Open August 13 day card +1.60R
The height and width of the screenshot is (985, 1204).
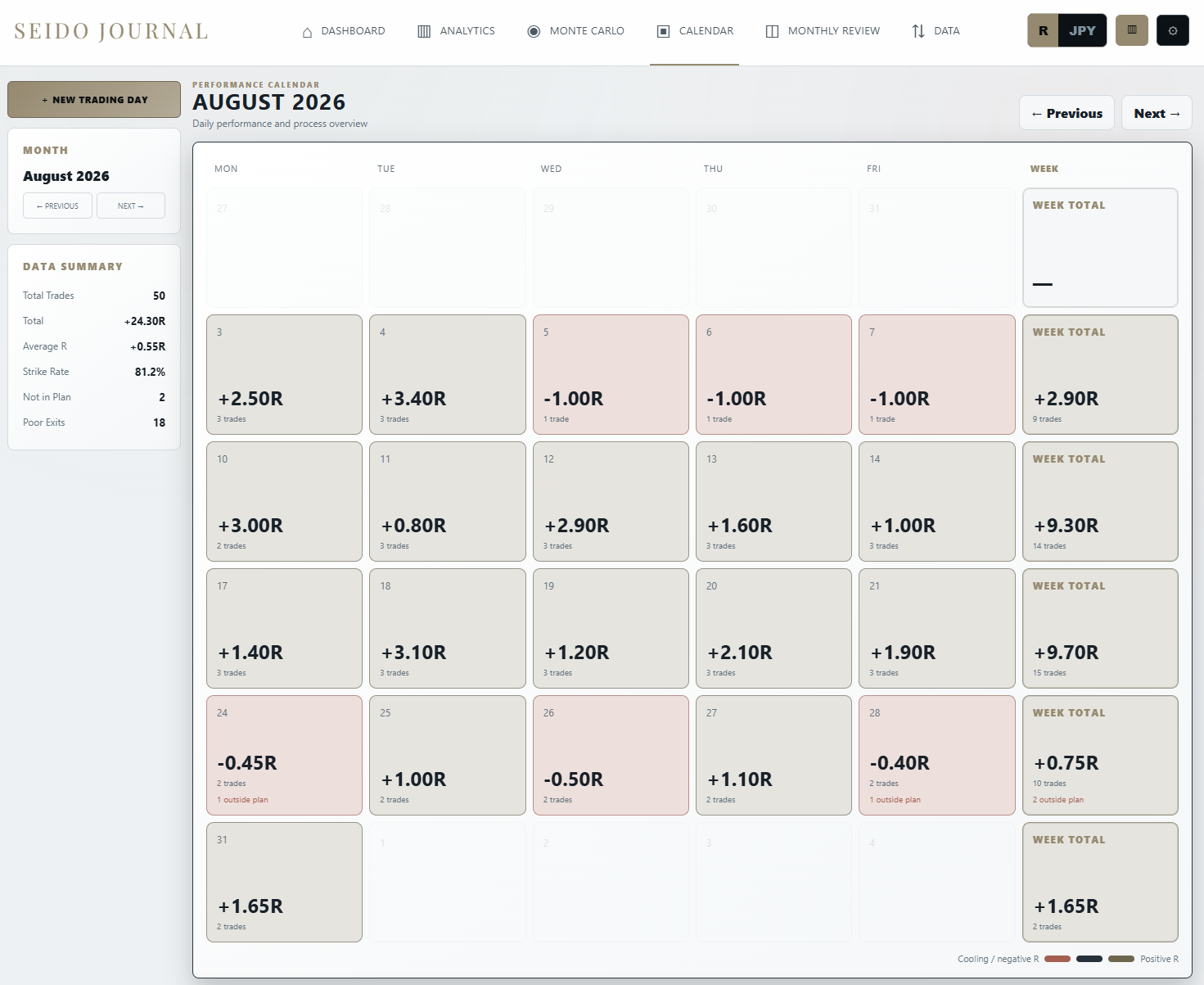point(773,501)
